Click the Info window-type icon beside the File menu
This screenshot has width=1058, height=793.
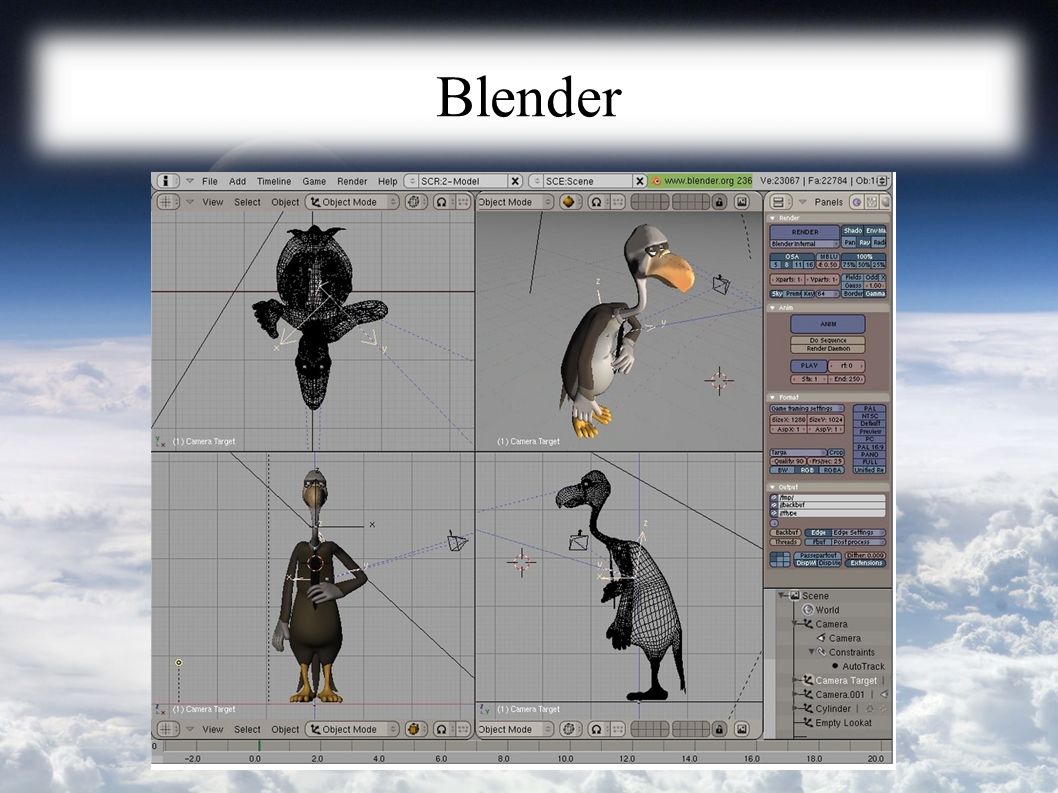click(x=167, y=181)
